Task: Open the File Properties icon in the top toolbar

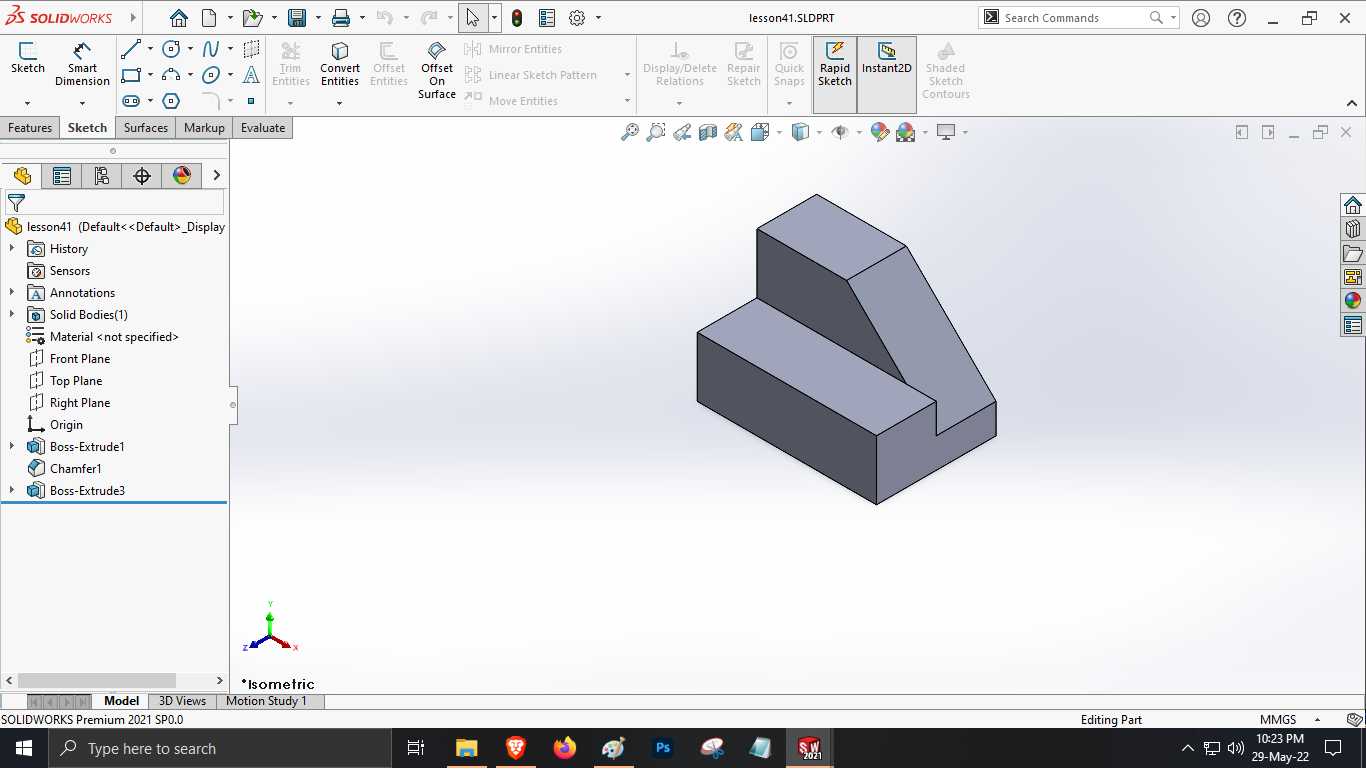Action: [x=547, y=18]
